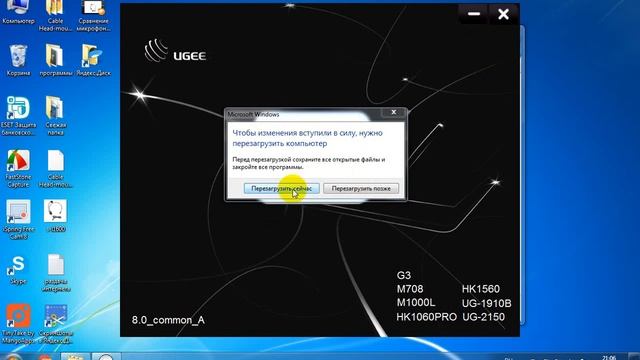Screen dimensions: 640x360
Task: Open the Компьютер desktop icon
Action: [x=18, y=12]
